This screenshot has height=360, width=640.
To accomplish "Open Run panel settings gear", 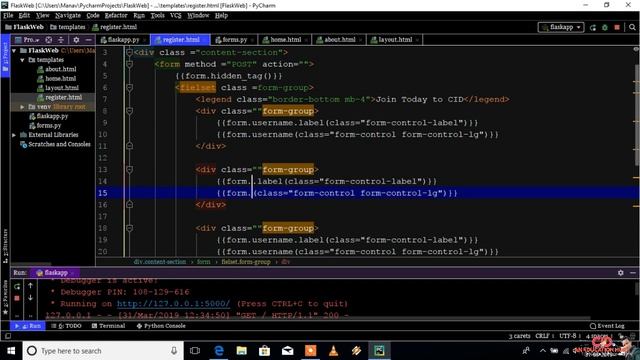I will (x=620, y=273).
